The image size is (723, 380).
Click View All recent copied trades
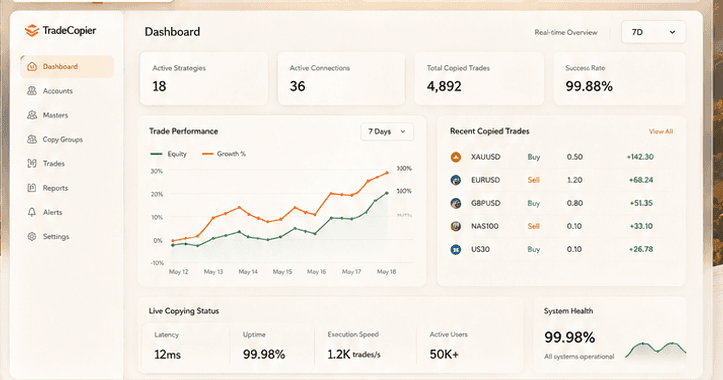click(661, 131)
